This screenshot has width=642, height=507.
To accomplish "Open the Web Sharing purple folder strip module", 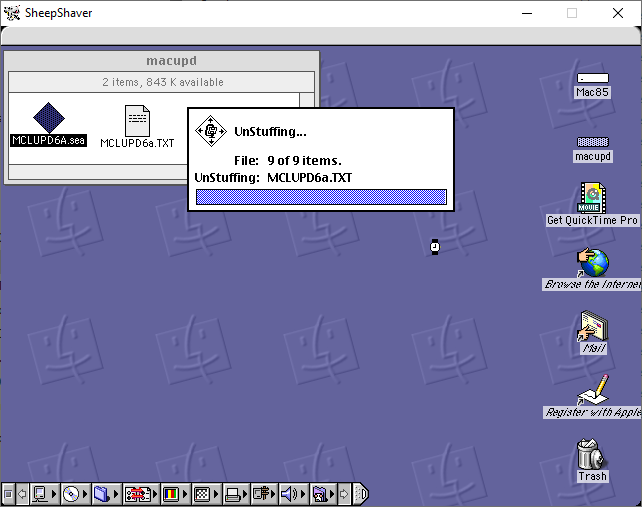I will click(x=323, y=494).
